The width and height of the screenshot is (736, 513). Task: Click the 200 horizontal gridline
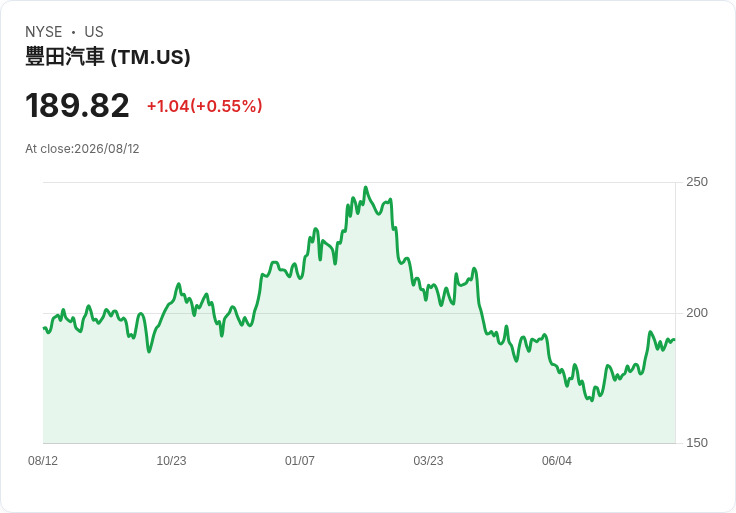point(359,313)
